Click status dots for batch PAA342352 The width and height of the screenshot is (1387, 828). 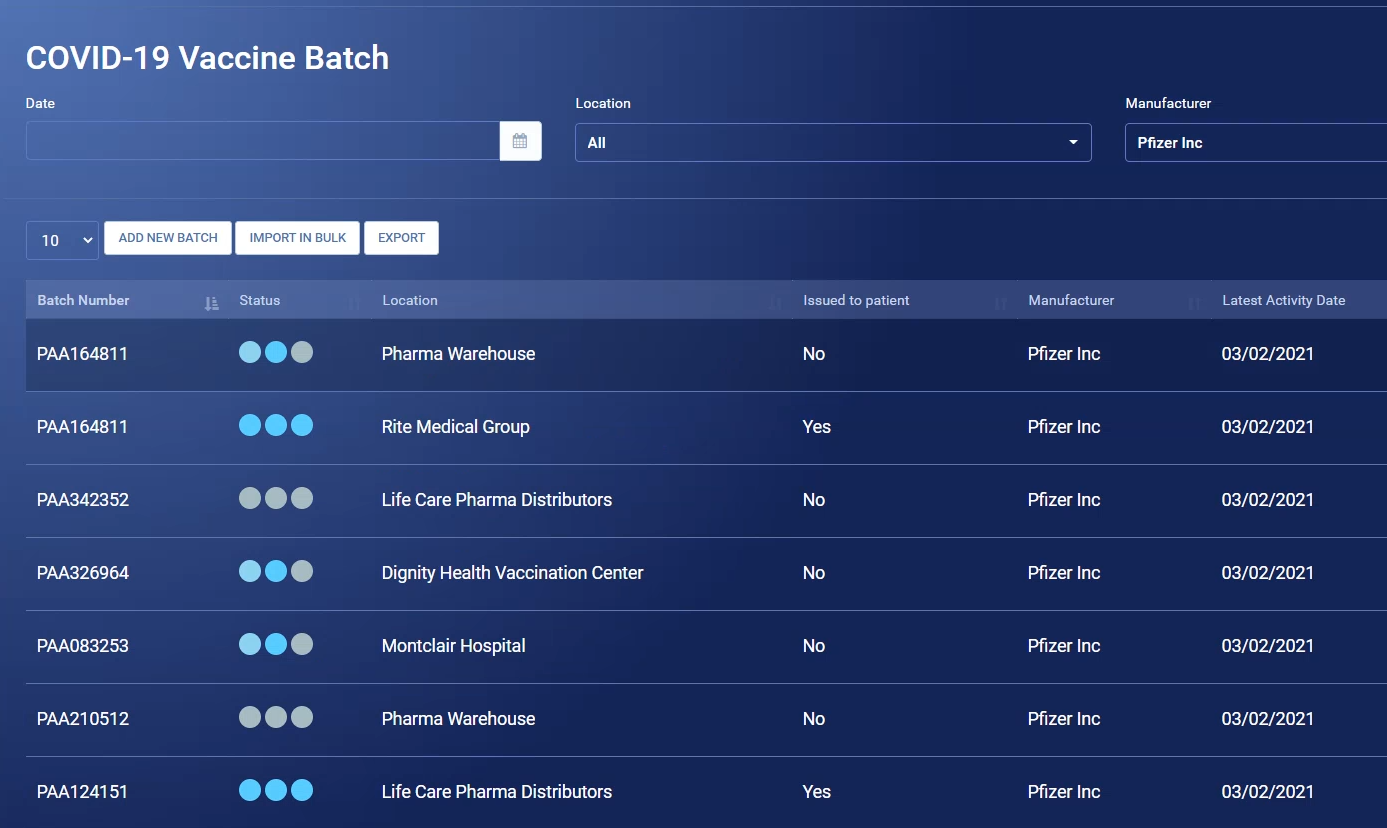coord(276,499)
